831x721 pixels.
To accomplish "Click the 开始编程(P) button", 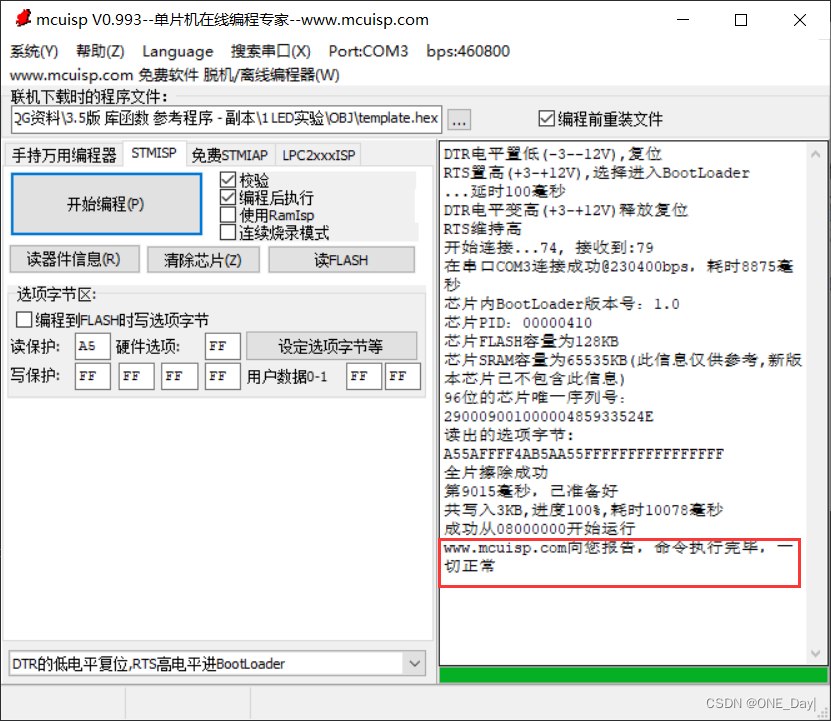I will coord(106,204).
